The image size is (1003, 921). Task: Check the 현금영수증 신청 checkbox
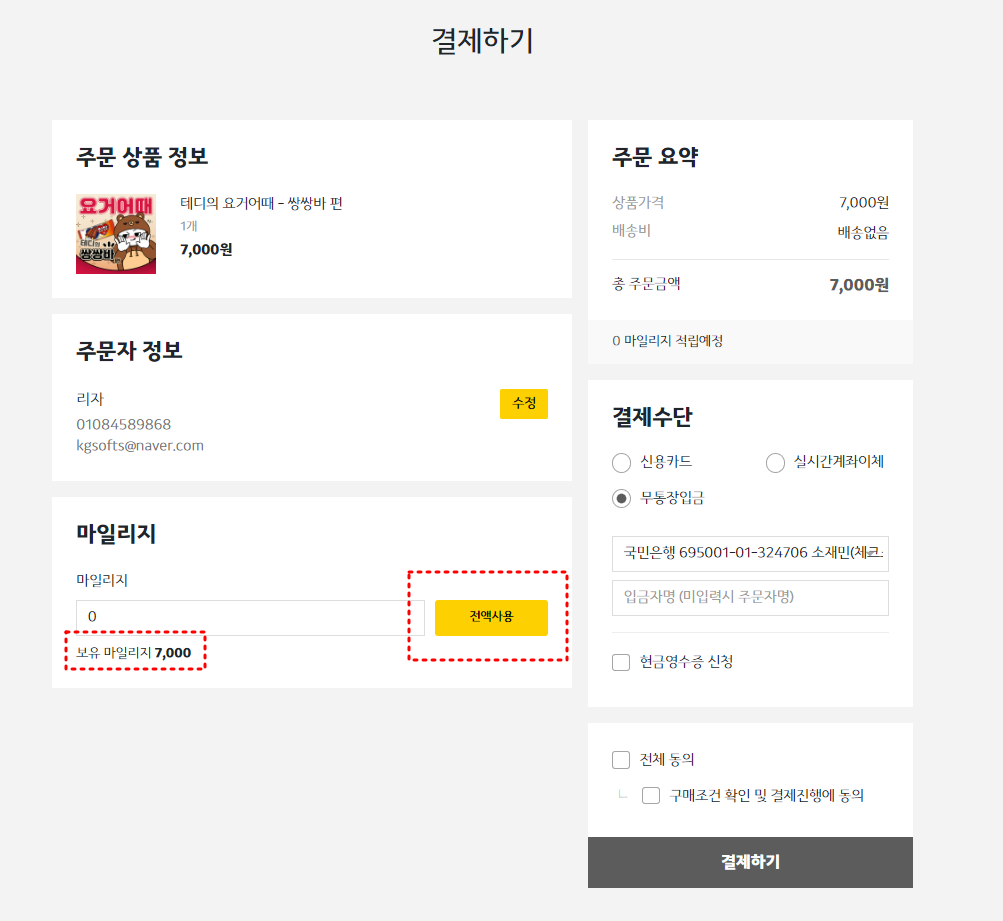click(621, 662)
